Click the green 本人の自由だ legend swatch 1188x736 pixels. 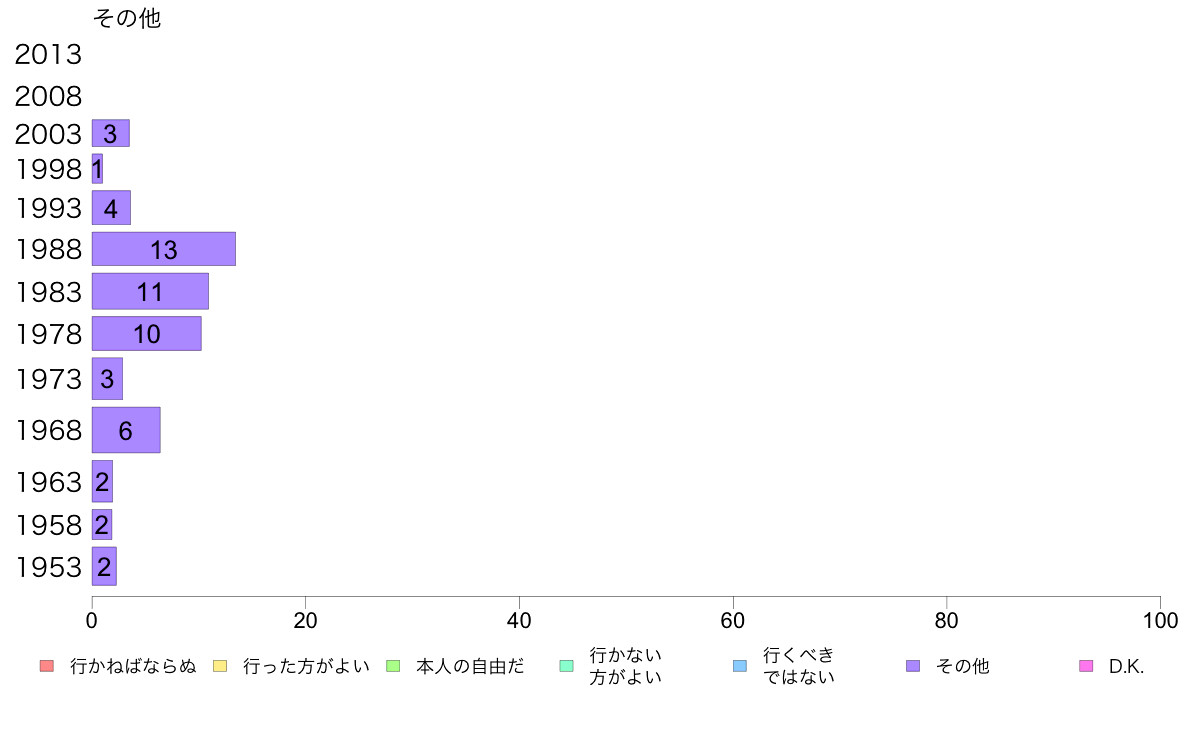(x=393, y=666)
